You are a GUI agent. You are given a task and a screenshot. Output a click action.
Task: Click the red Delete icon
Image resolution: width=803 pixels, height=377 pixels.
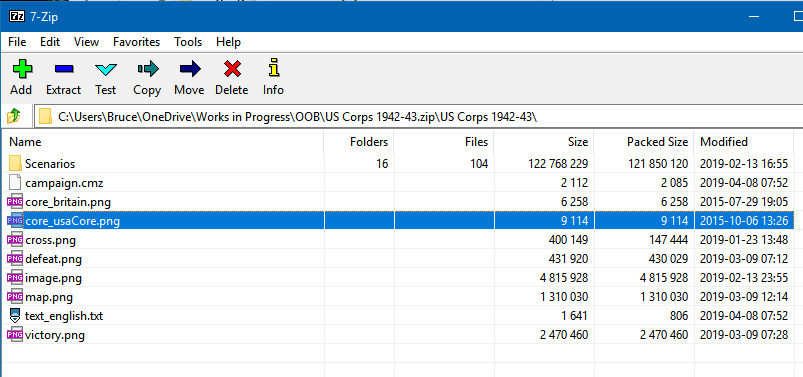coord(232,69)
